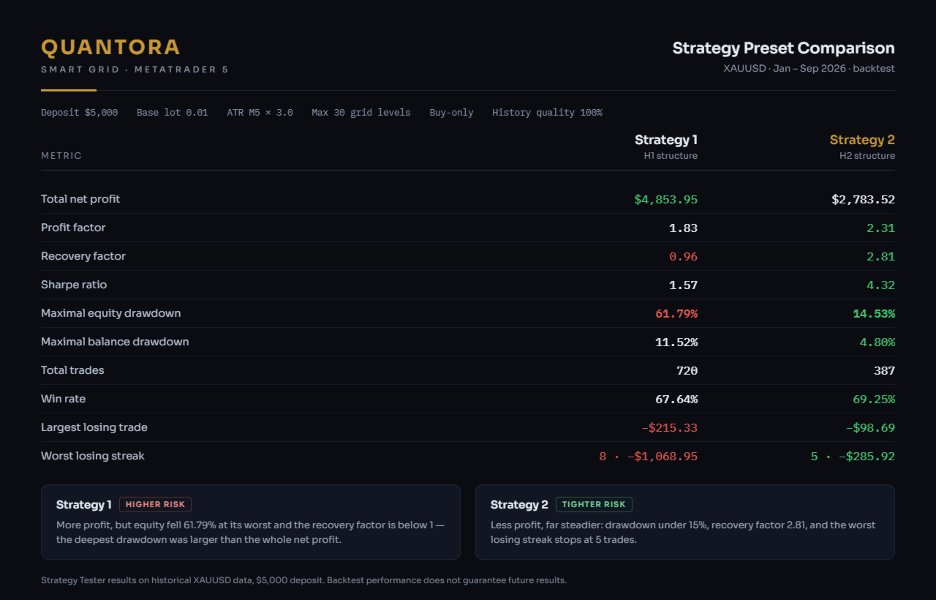Select the "Max 30 grid levels" parameter

click(361, 112)
